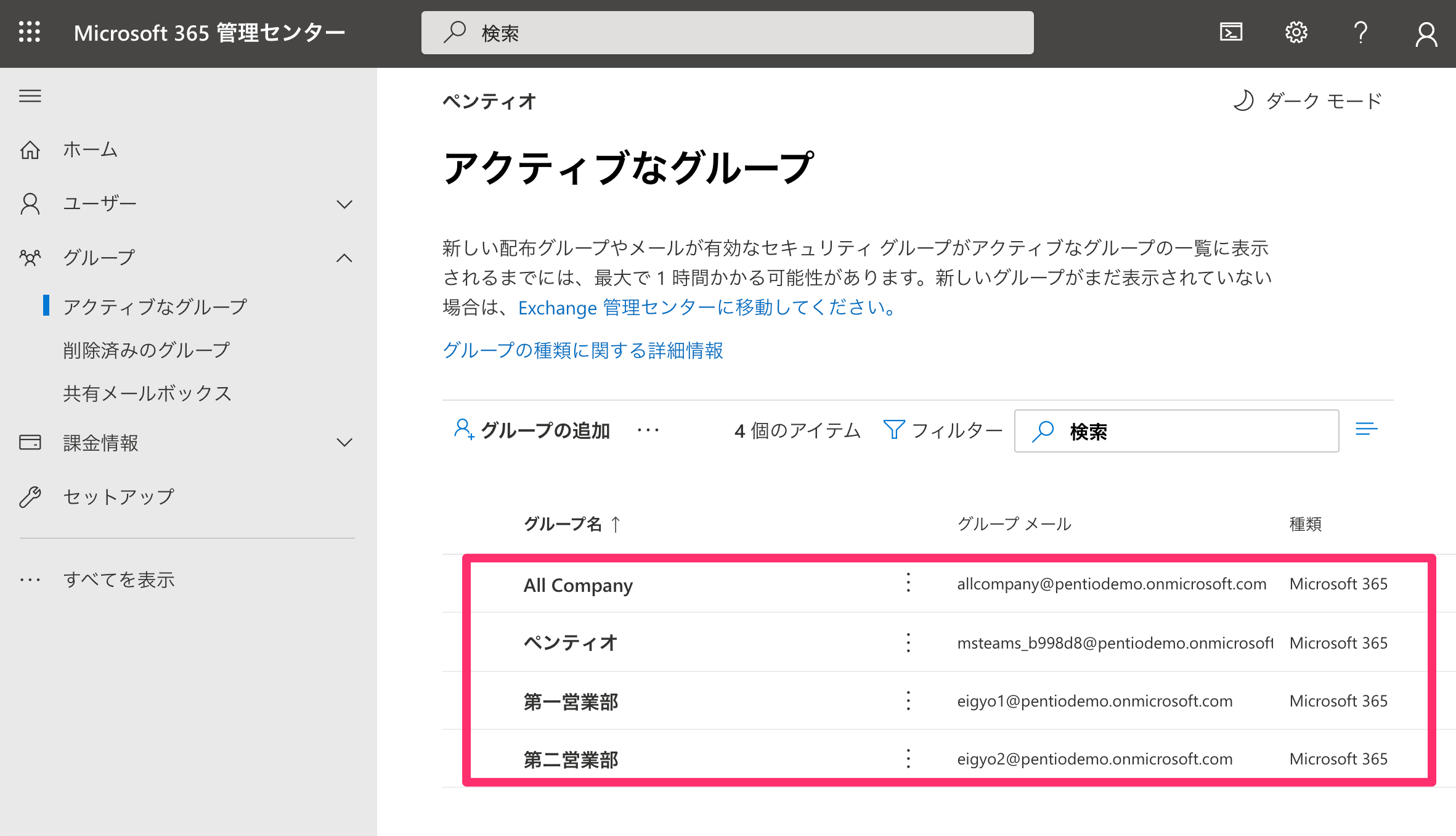Open 削除済みのグループ in sidebar
The width and height of the screenshot is (1456, 836).
coord(146,350)
